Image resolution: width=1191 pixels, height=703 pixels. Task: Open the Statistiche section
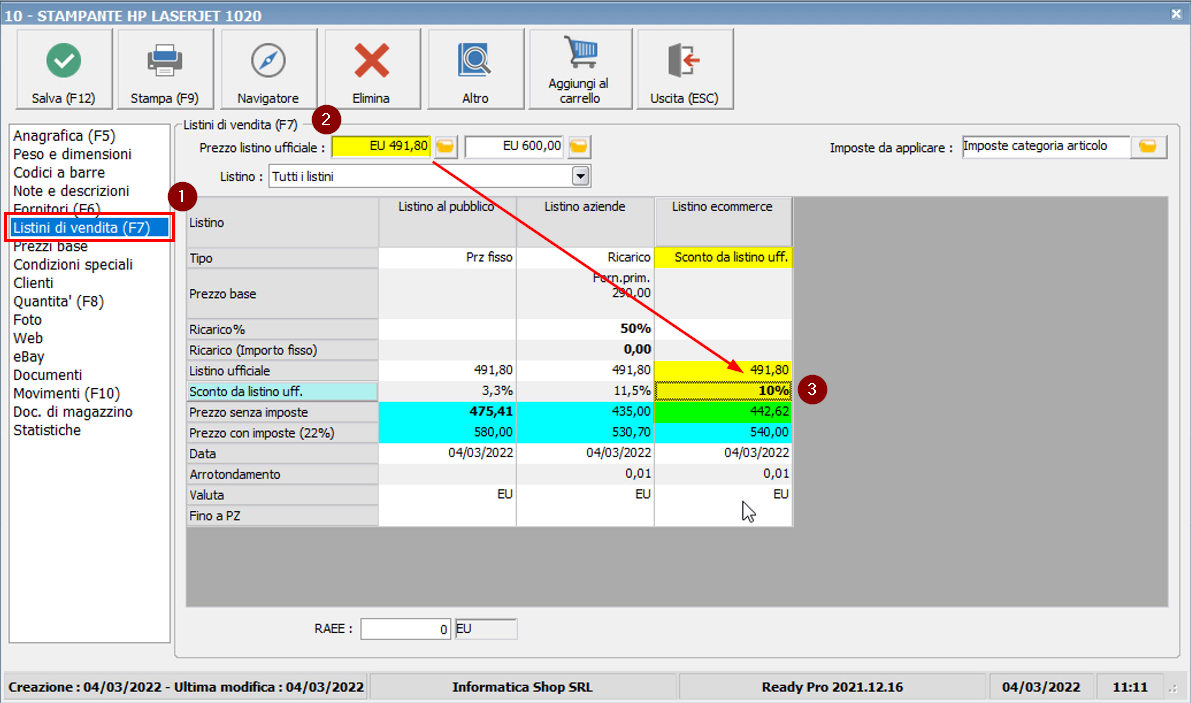(x=47, y=430)
